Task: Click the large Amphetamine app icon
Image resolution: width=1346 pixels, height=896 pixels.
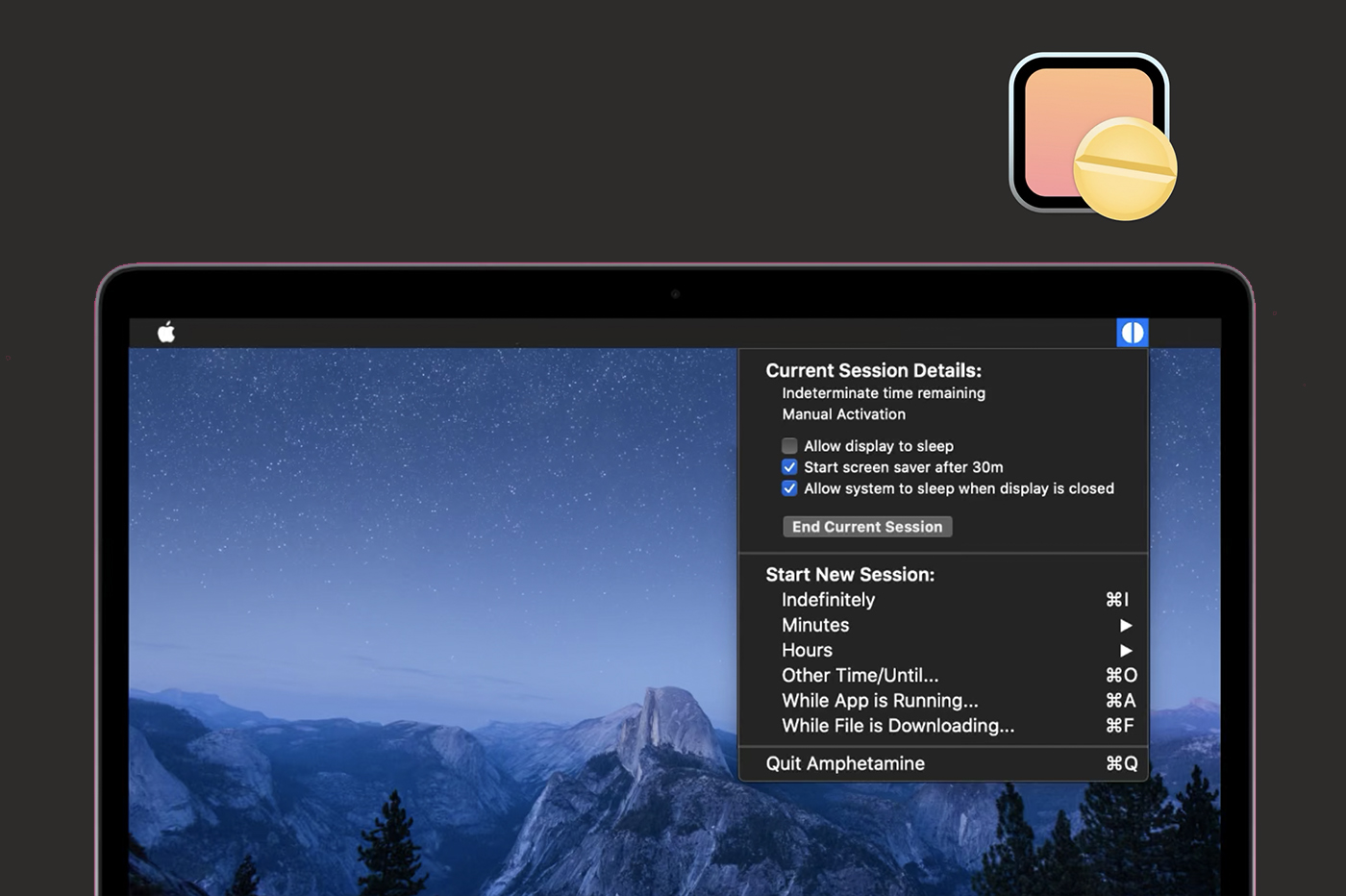Action: tap(1092, 136)
